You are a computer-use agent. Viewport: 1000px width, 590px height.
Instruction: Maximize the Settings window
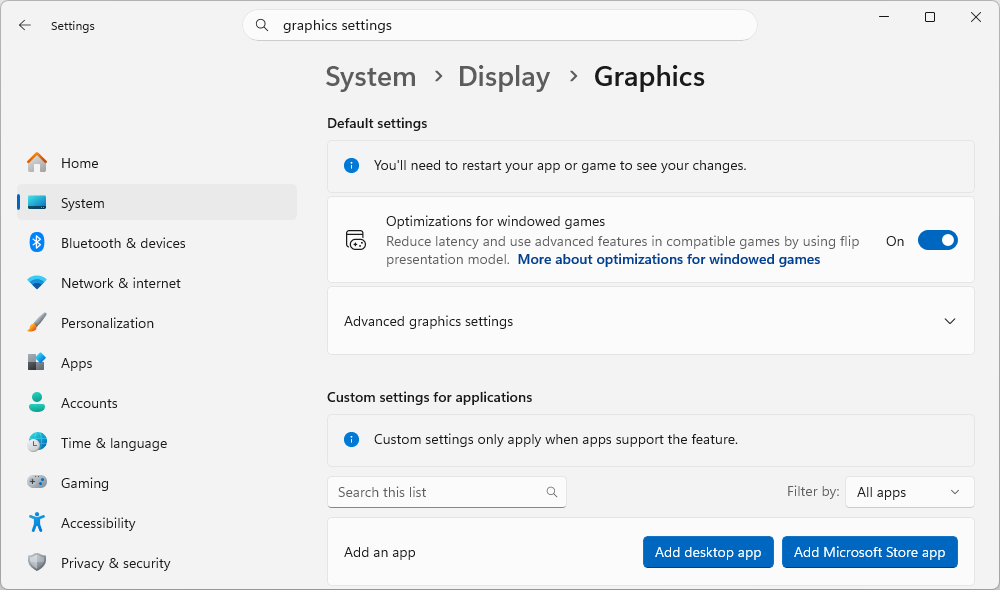click(930, 17)
